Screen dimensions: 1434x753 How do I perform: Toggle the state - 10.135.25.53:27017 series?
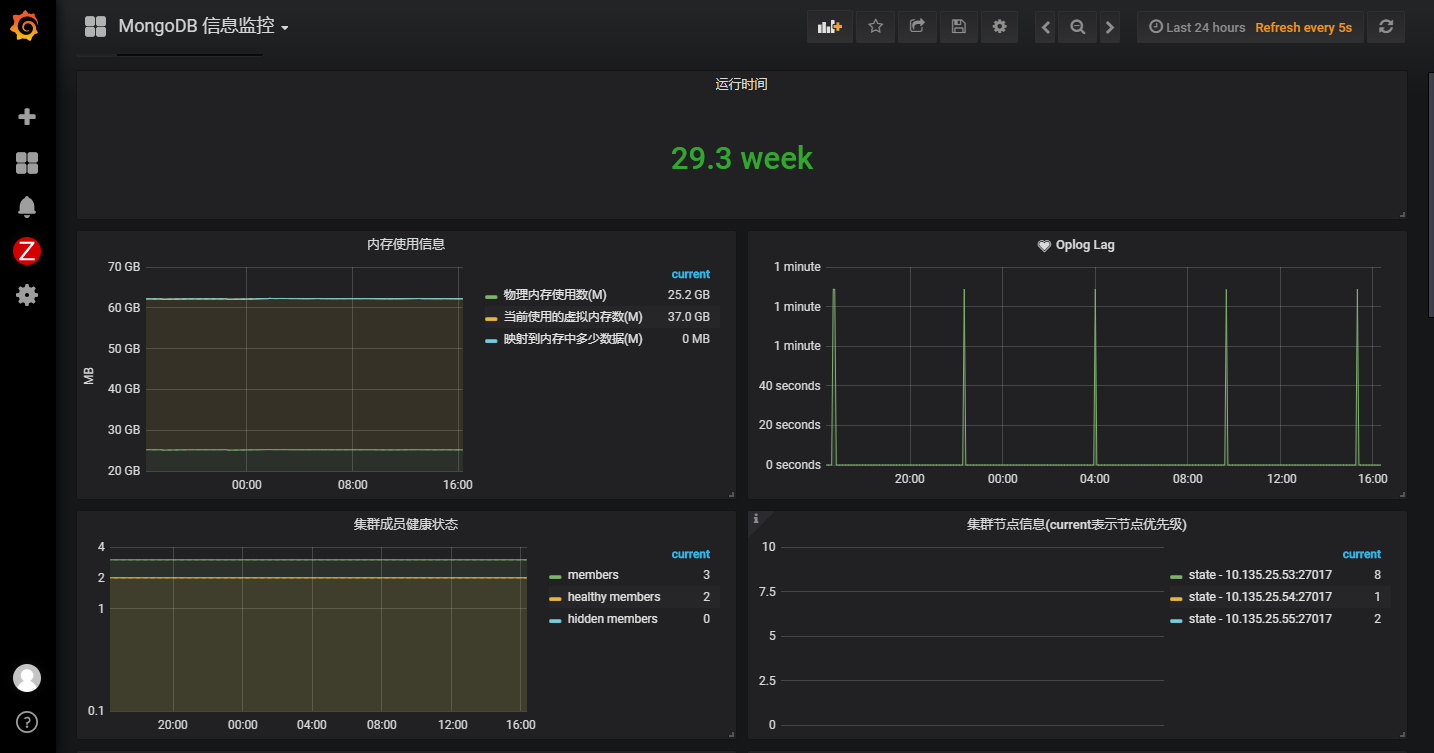click(1260, 575)
